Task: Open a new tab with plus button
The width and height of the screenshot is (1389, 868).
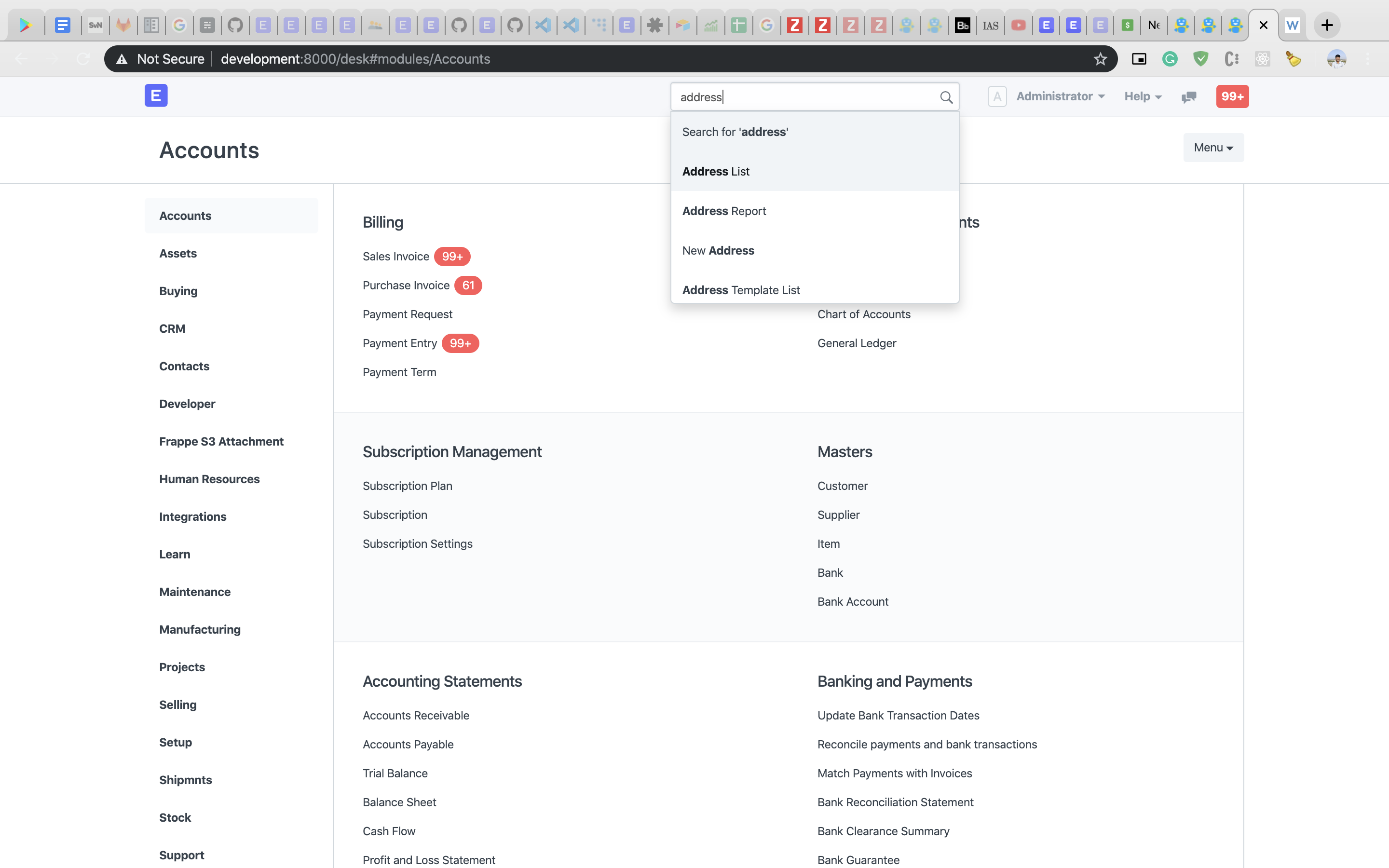Action: coord(1326,25)
